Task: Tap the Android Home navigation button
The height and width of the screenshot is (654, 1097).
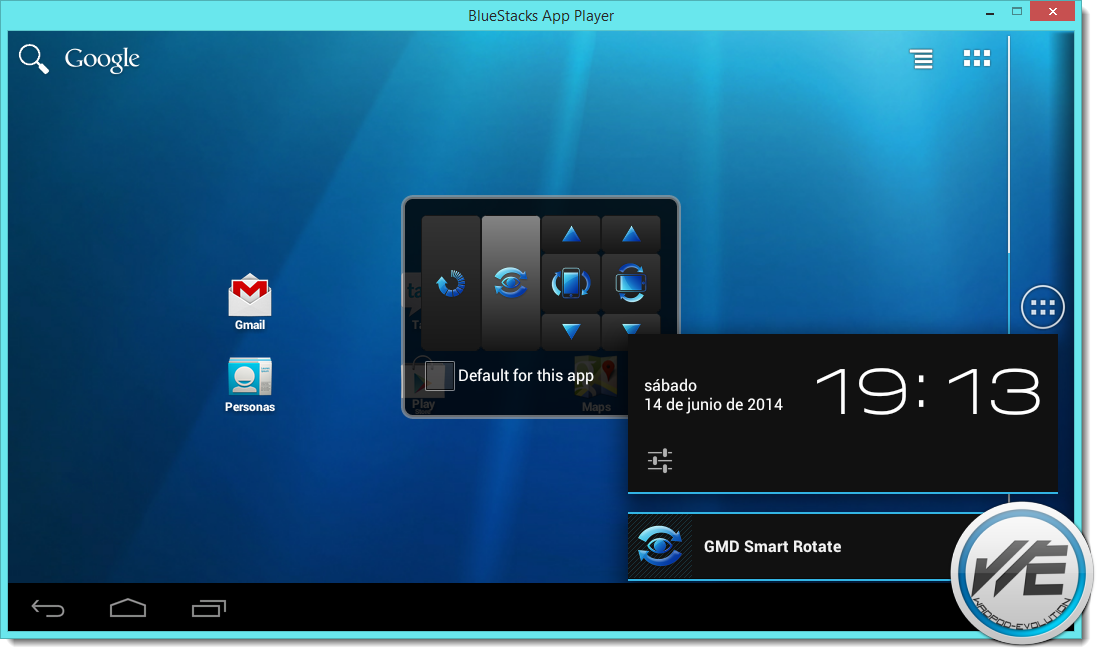Action: (128, 609)
